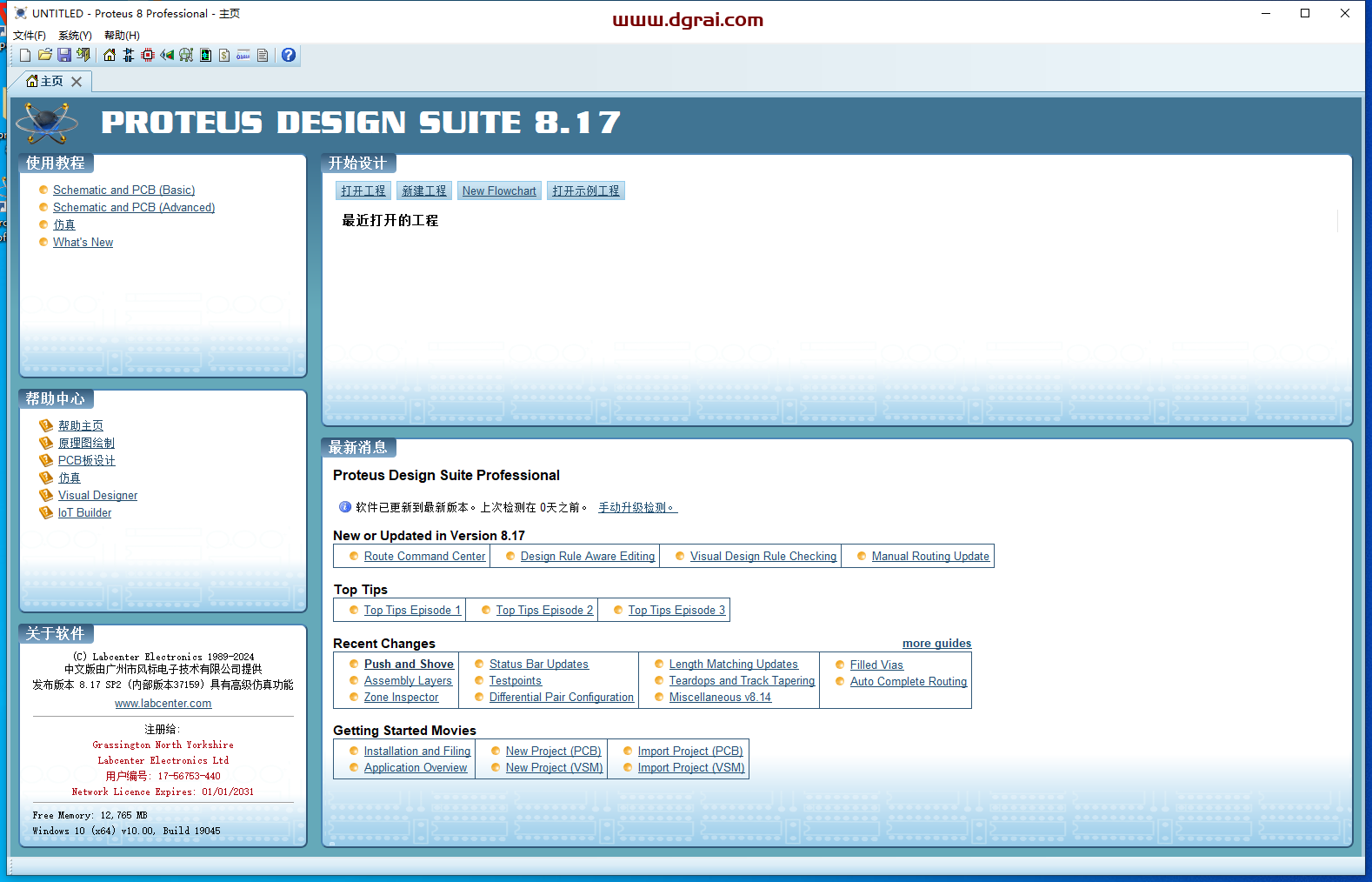Viewport: 1372px width, 882px height.
Task: Open the 帮助(H) menu
Action: point(122,36)
